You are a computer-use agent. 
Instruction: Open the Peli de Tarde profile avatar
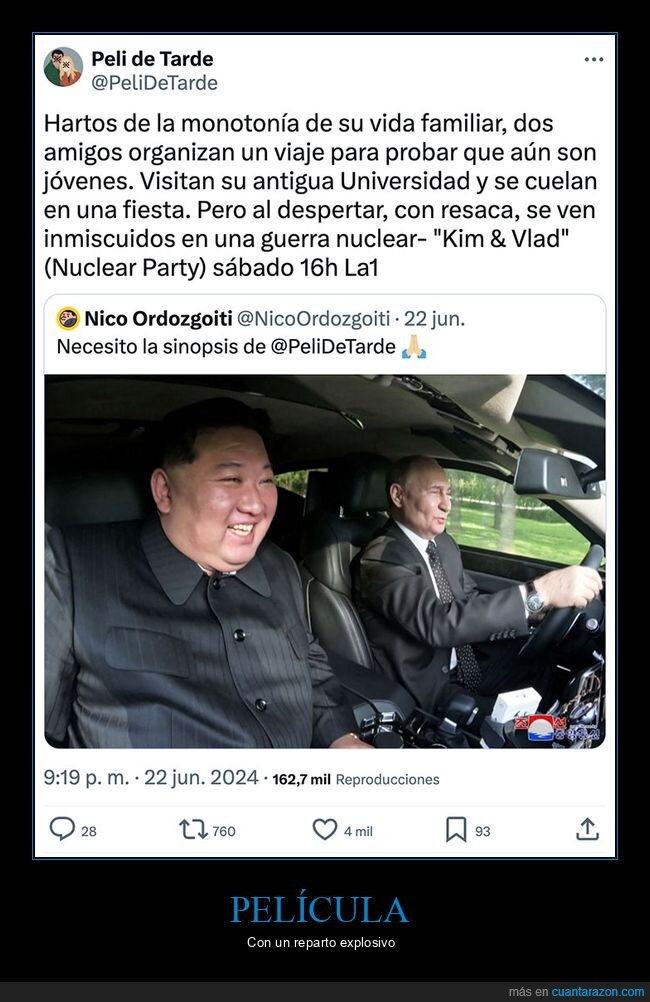pyautogui.click(x=63, y=67)
